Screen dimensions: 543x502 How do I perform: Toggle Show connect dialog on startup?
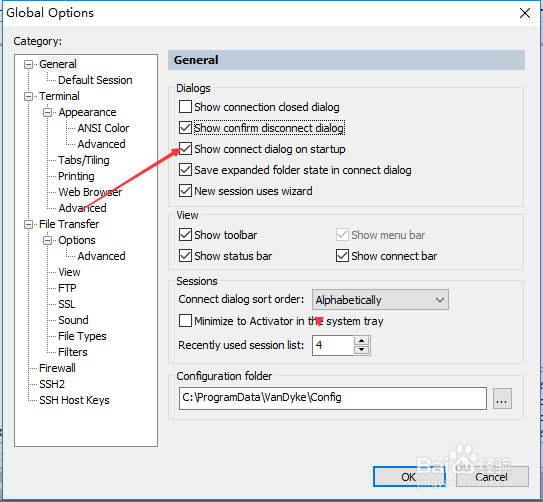coord(185,149)
